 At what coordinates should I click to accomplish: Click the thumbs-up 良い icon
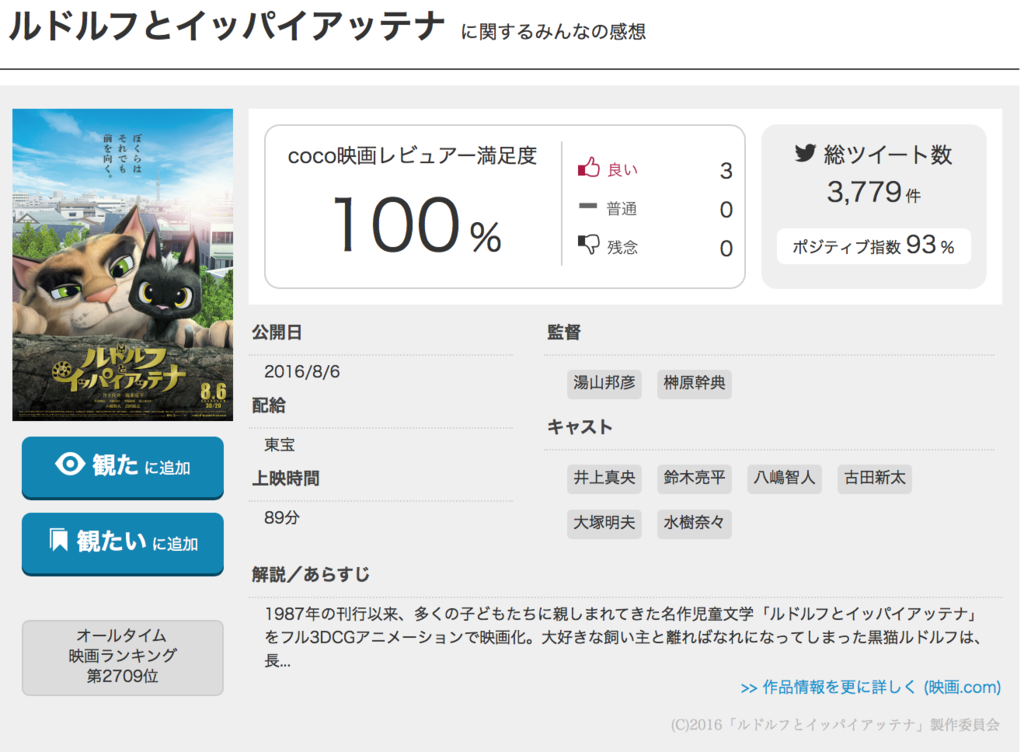[x=588, y=168]
